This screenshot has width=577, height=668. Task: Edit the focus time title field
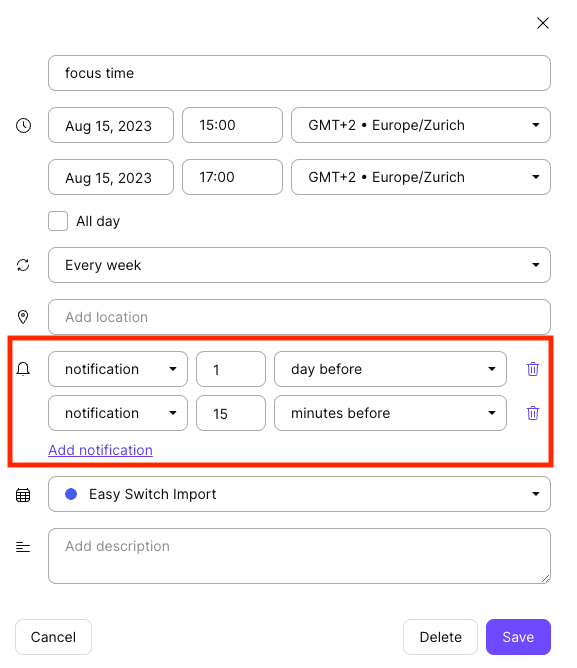tap(299, 73)
